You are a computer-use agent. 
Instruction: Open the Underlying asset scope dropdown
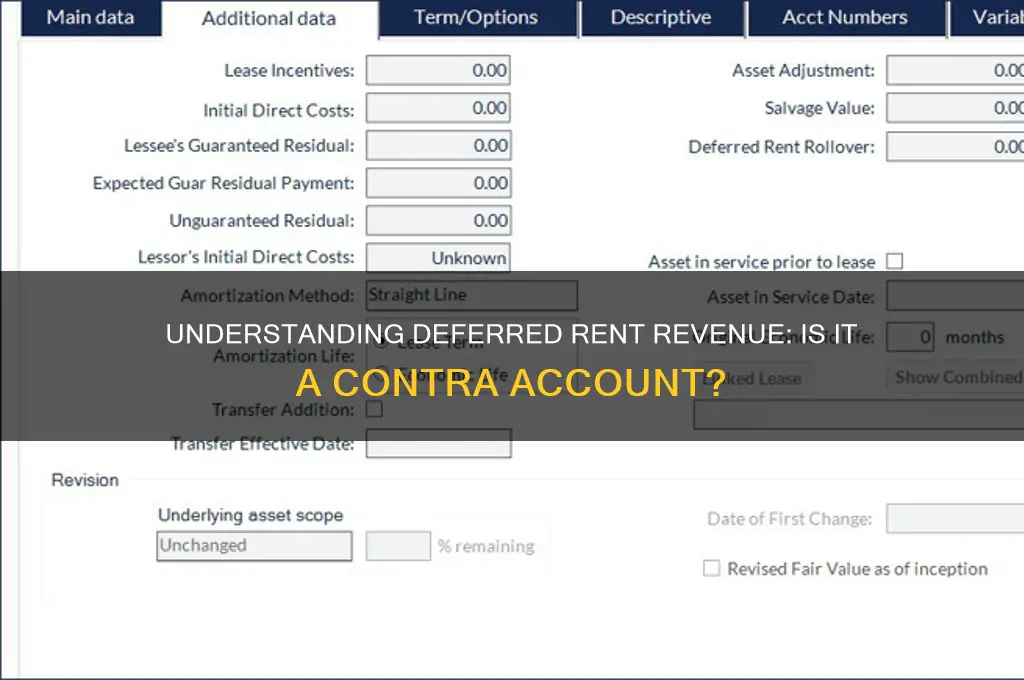coord(254,546)
